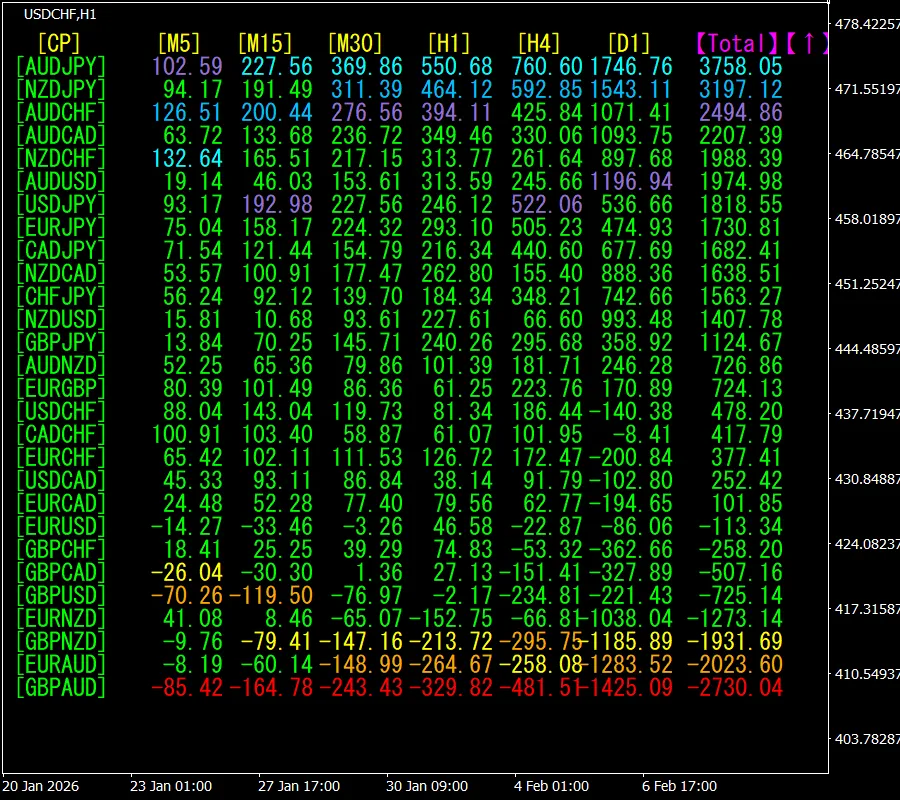The width and height of the screenshot is (900, 800).
Task: Click the [CP] currency pair header
Action: (59, 43)
